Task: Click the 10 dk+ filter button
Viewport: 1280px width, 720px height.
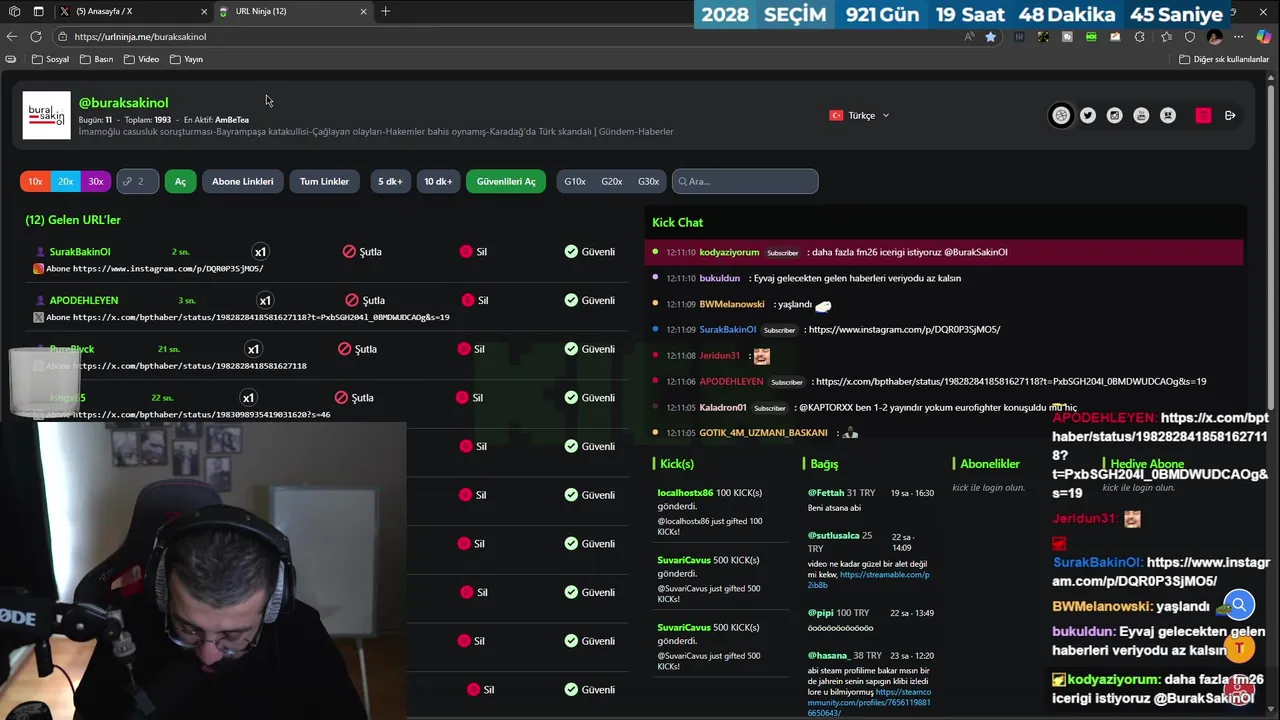Action: pos(438,181)
